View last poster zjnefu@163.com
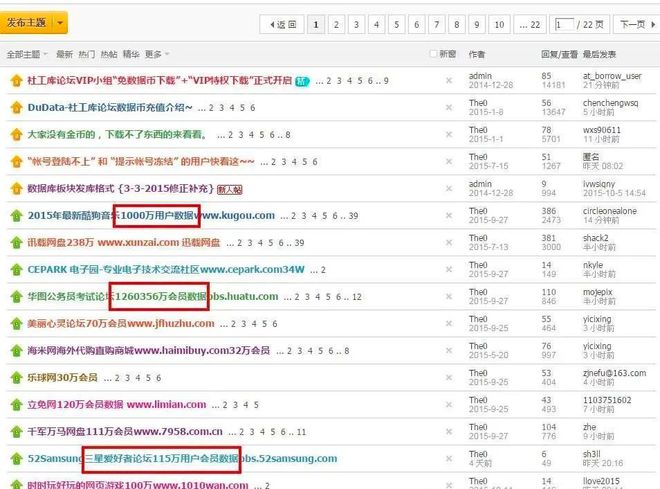 click(x=614, y=373)
